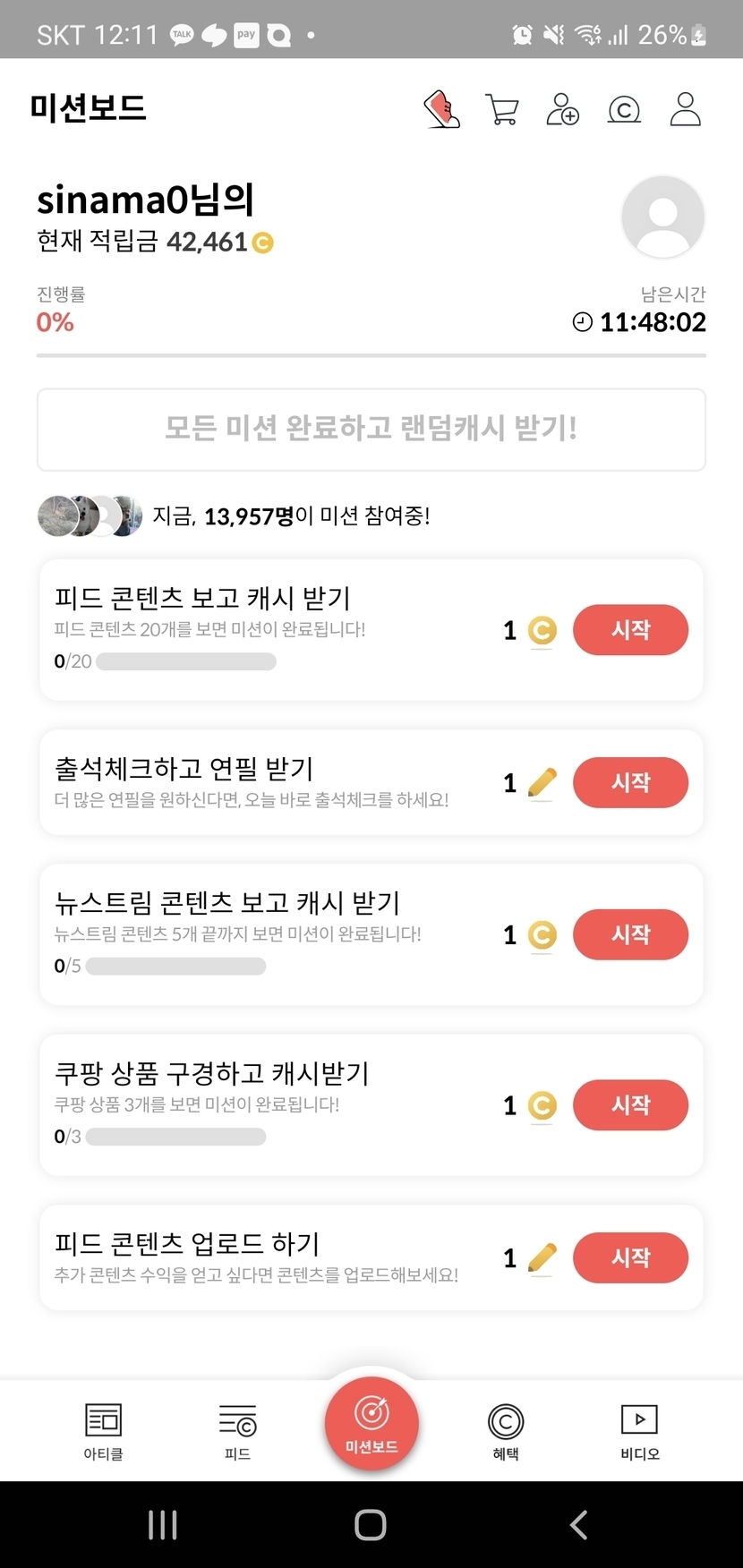Start the 뉴스트림 콘텐츠 보고 캐시 받기 mission
Screen dimensions: 743x1568
click(630, 934)
